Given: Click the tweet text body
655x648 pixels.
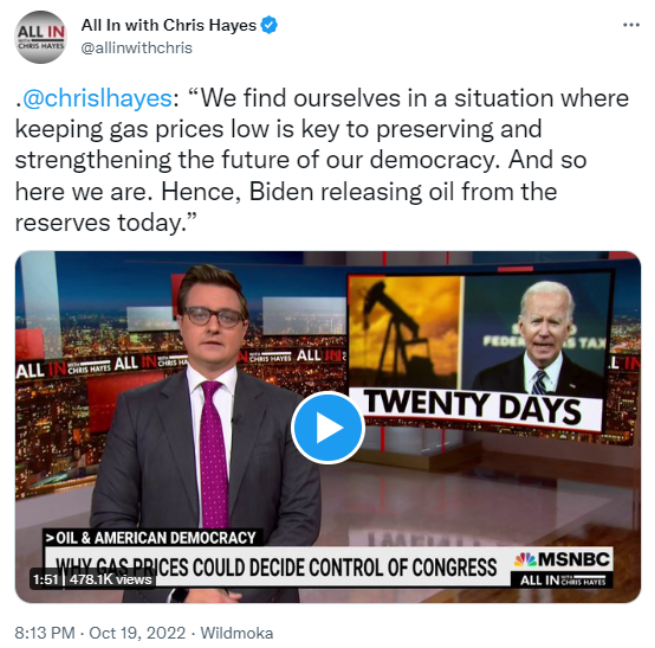Looking at the screenshot, I should tap(322, 160).
